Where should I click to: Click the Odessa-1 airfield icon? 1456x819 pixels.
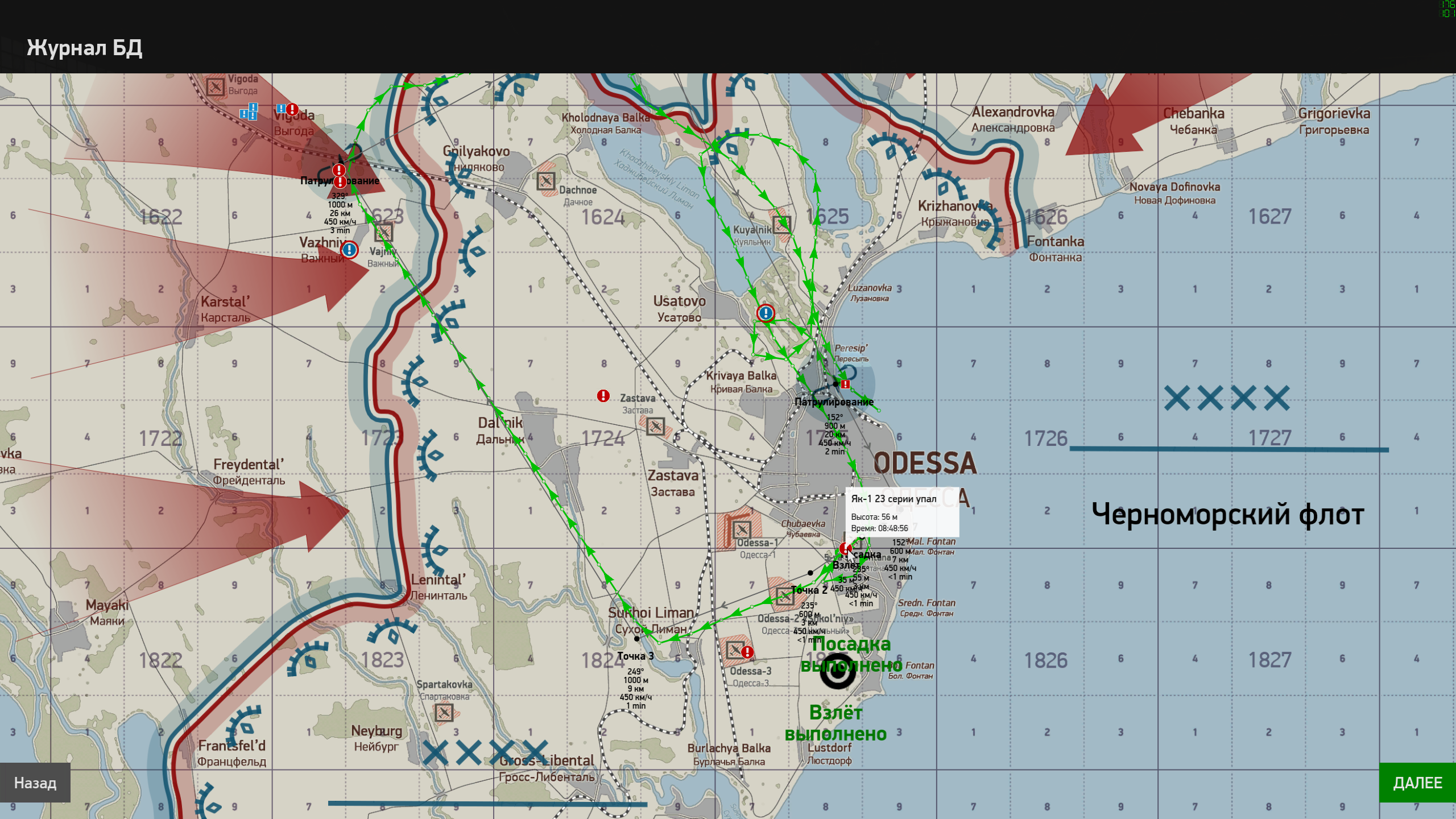point(741,530)
